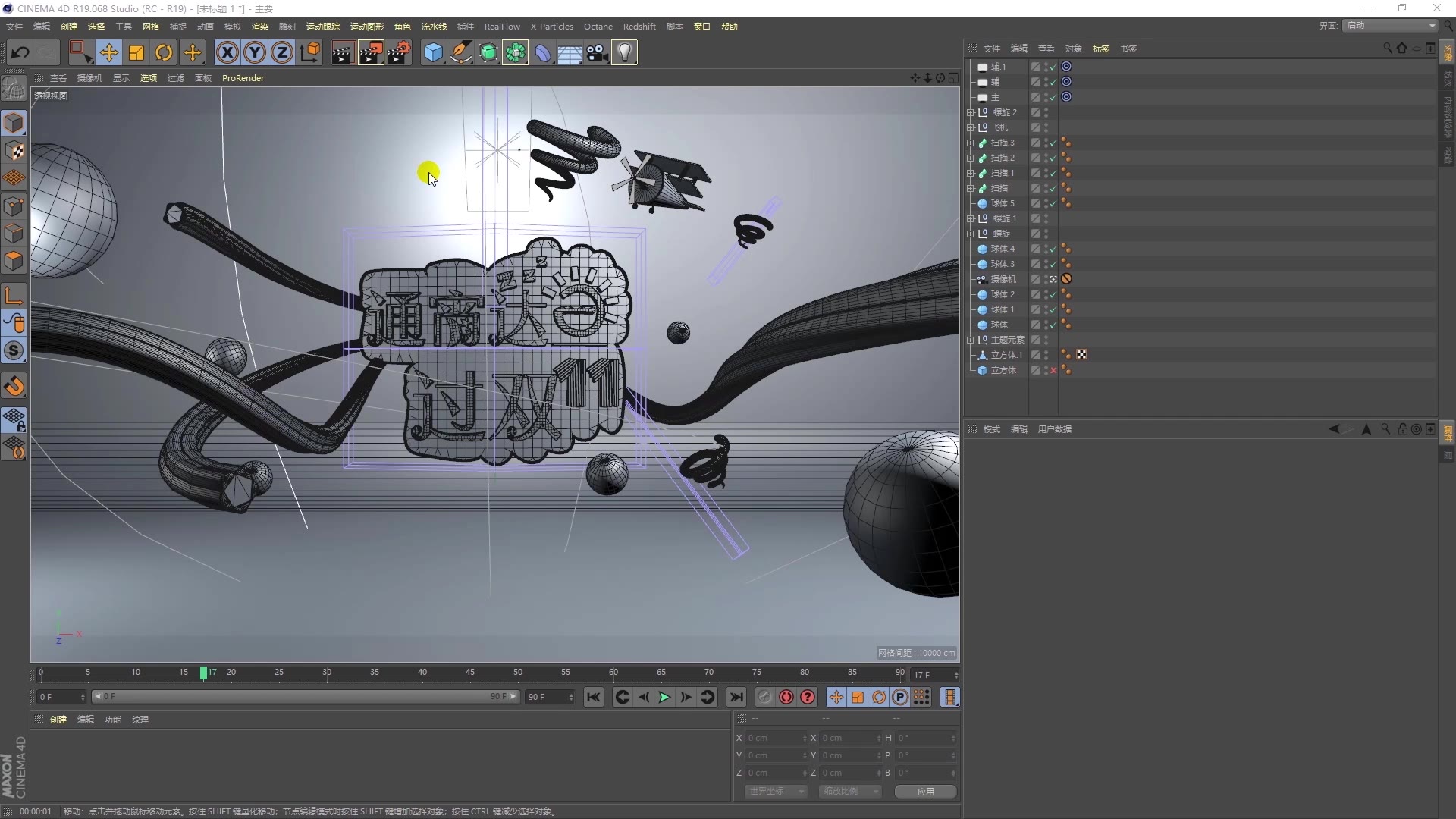Open the 渲染 menu in menu bar
This screenshot has height=819, width=1456.
click(260, 27)
